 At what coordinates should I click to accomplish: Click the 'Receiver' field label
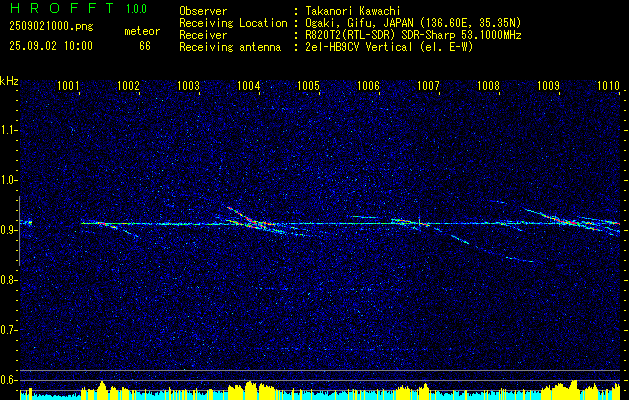203,35
